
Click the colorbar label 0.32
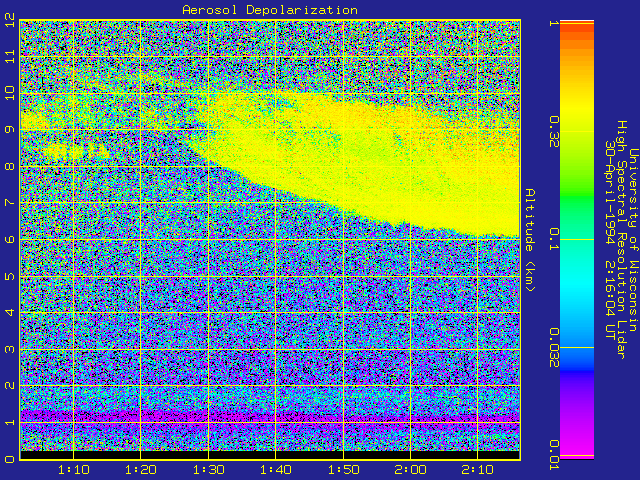tap(554, 131)
